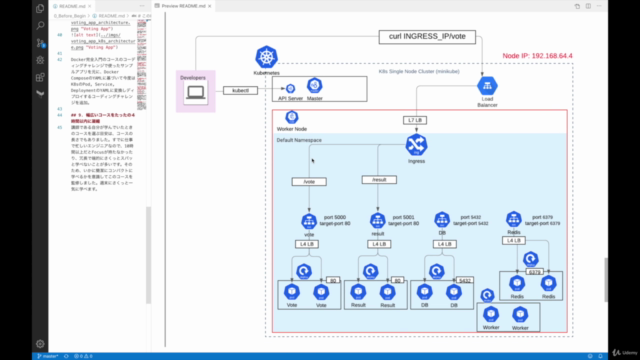Click the preview pane vertical scrollbar
Image resolution: width=640 pixels, height=360 pixels.
[606, 280]
